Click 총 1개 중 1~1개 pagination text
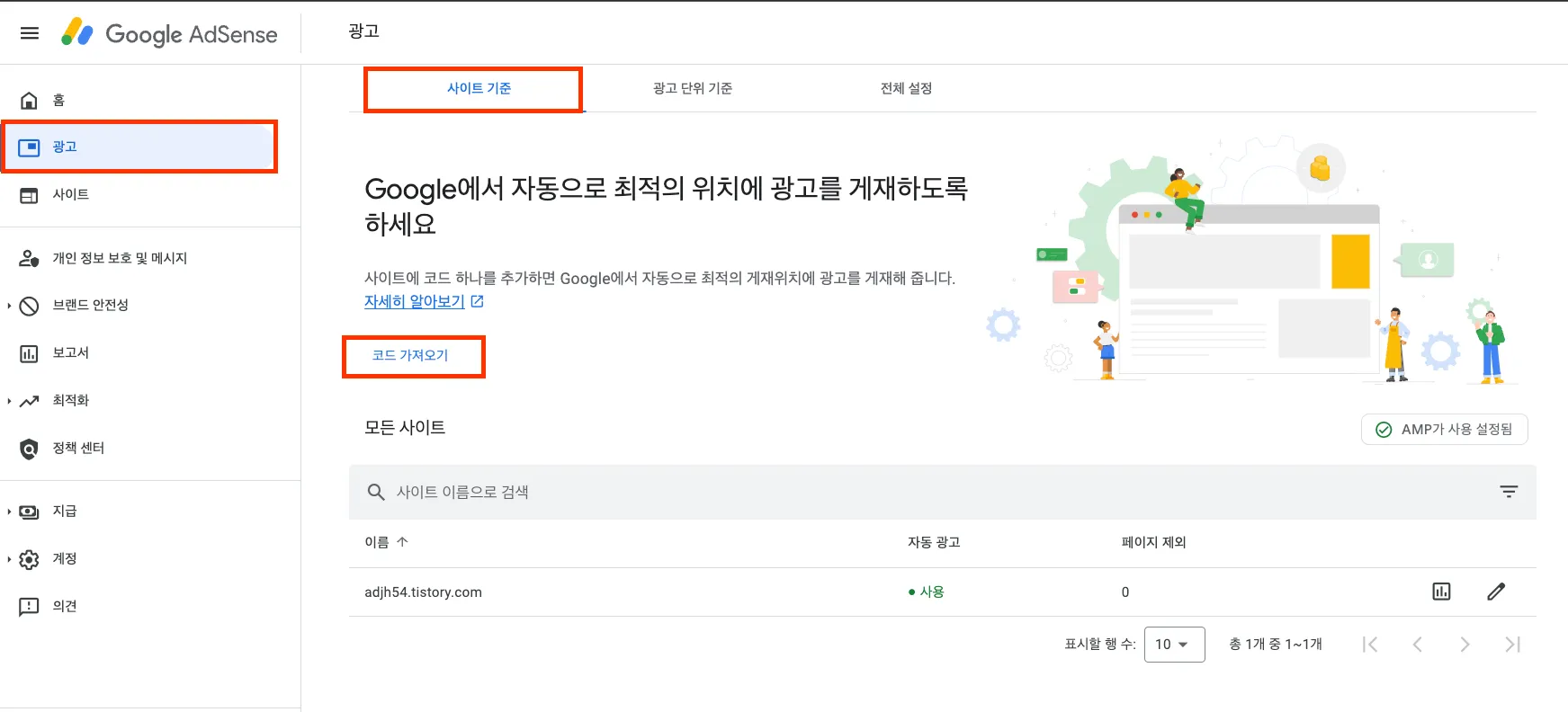The width and height of the screenshot is (1568, 712). [x=1276, y=645]
